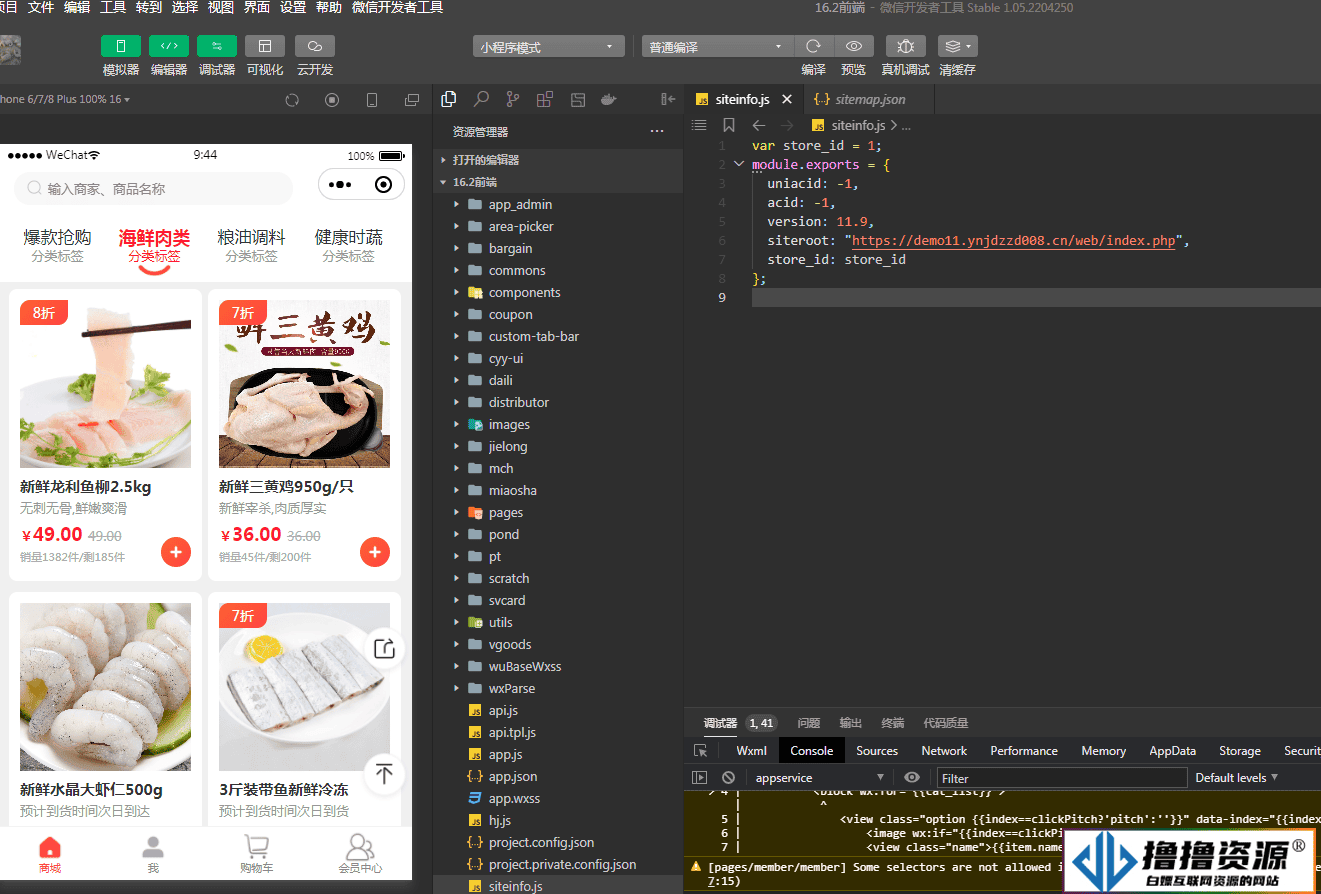1321x894 pixels.
Task: Open the explorer files icon
Action: coord(449,99)
